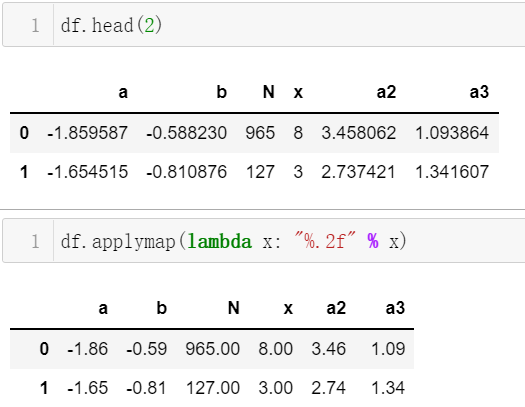Click value -1.859587 in first table
Screen dimensions: 525x407
(87, 133)
